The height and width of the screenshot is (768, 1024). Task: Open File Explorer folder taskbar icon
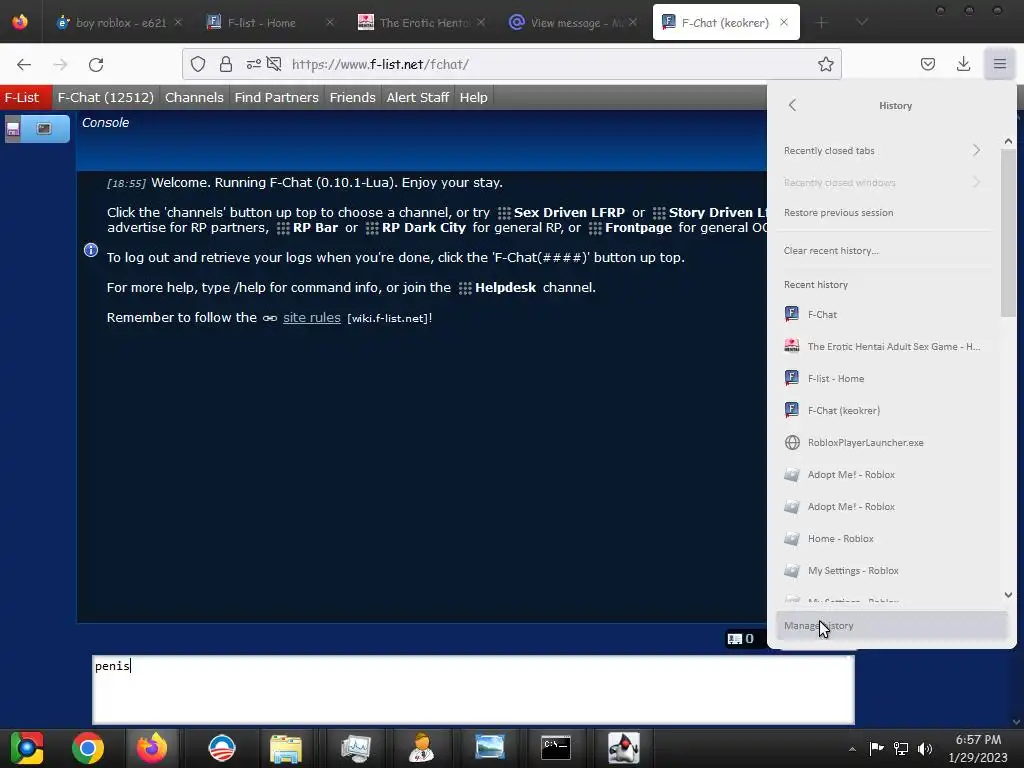tap(285, 748)
